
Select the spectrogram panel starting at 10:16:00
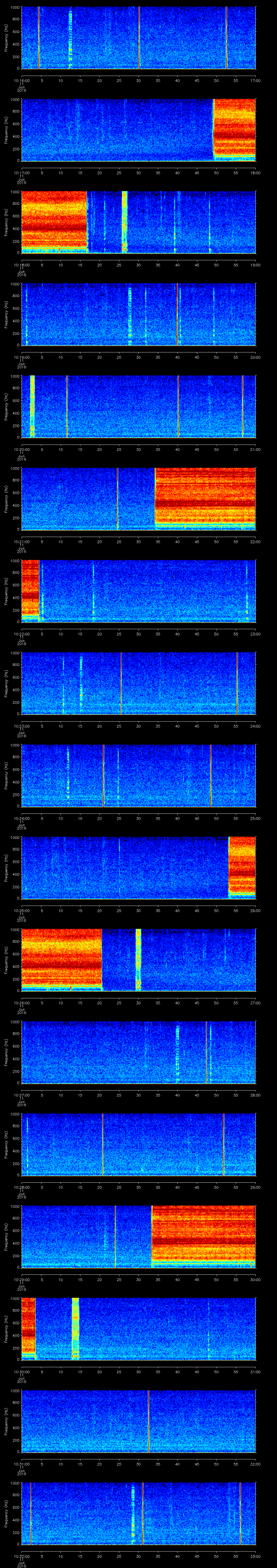point(138,38)
